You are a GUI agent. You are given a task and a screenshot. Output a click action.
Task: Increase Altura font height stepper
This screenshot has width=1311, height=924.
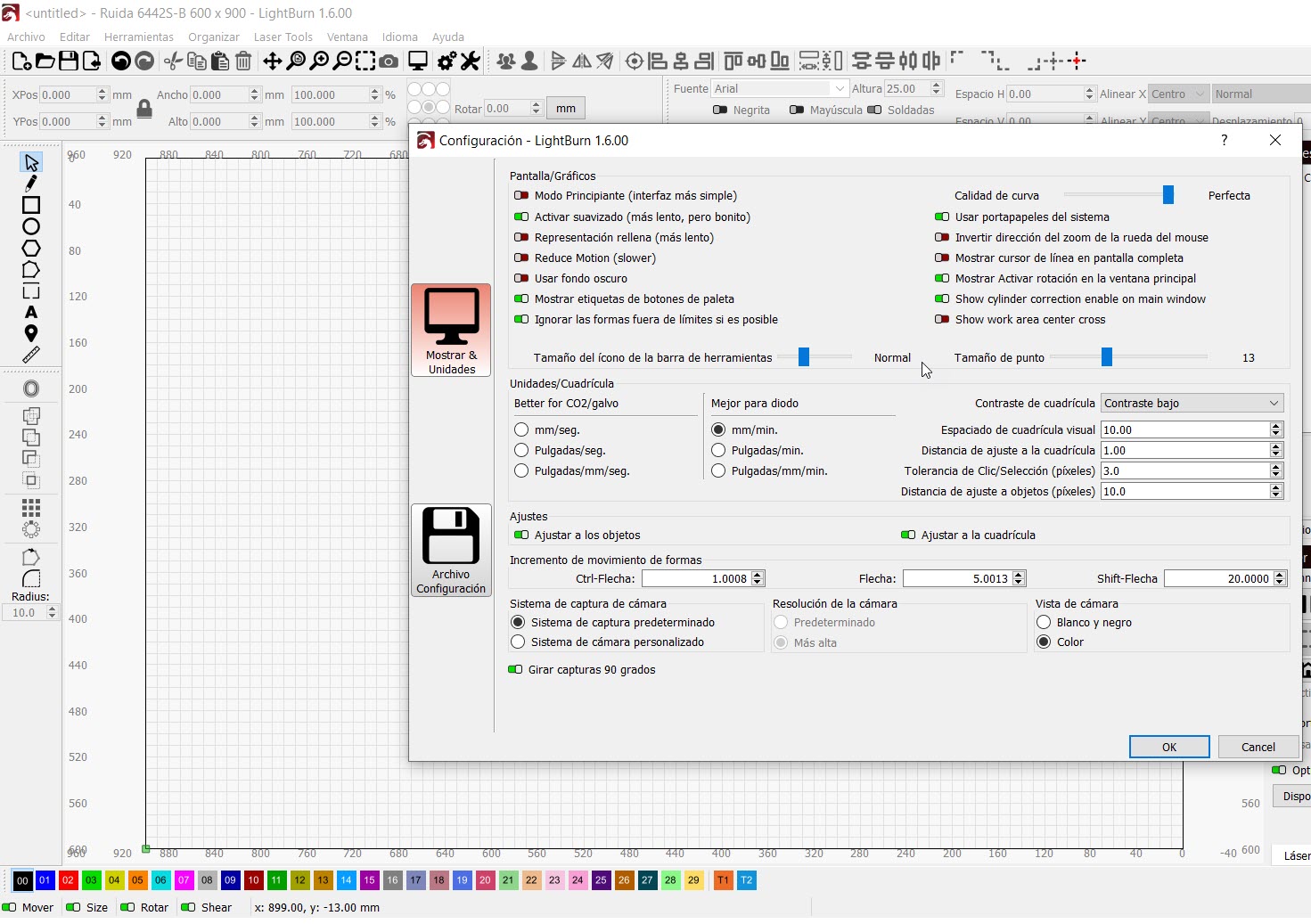(936, 85)
